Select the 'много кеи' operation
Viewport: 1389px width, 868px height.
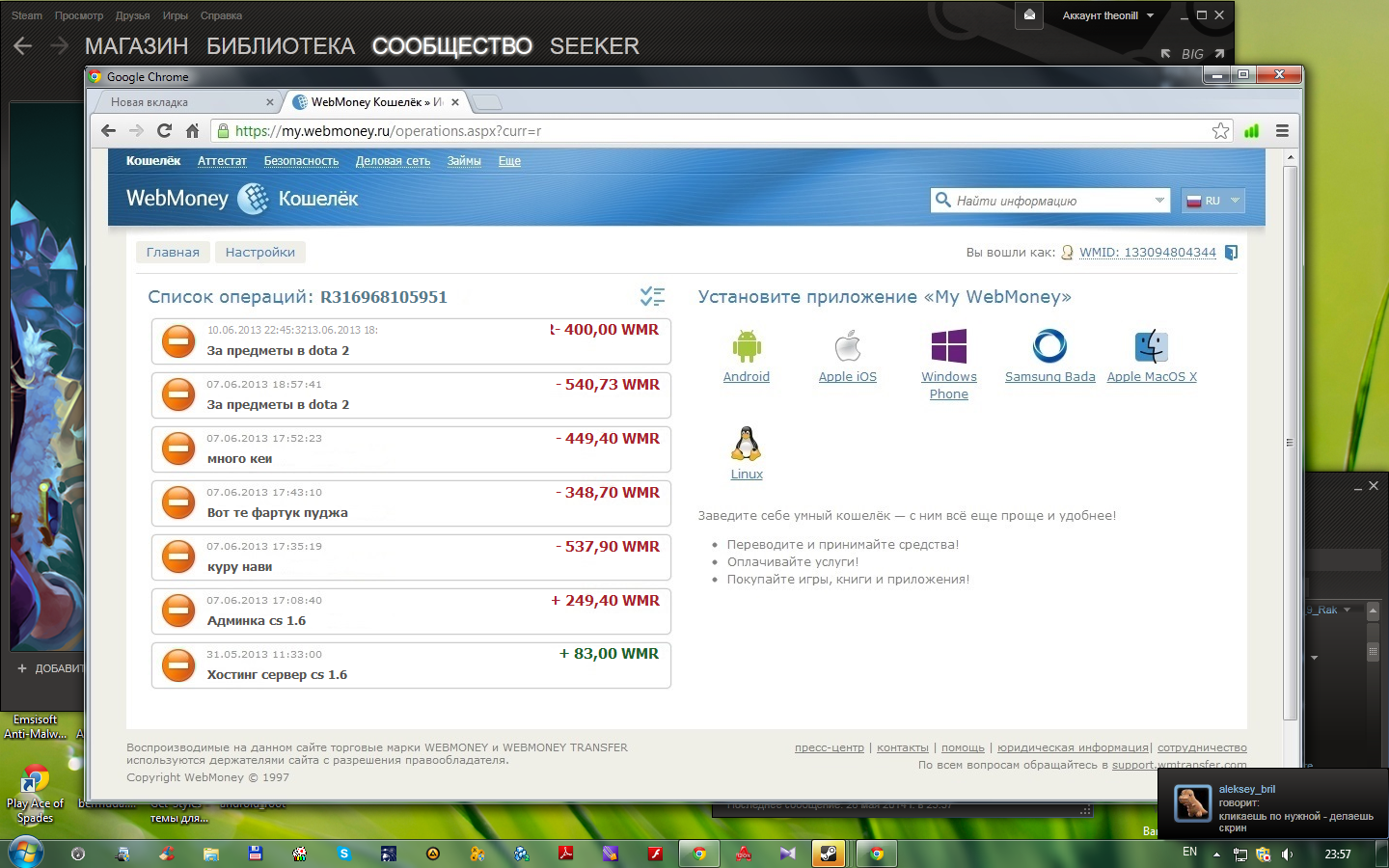(x=411, y=448)
